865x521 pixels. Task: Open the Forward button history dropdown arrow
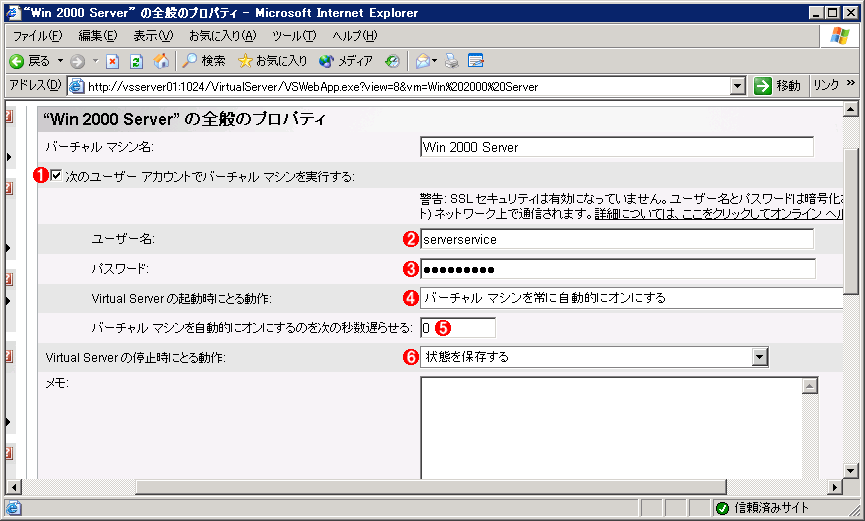95,61
